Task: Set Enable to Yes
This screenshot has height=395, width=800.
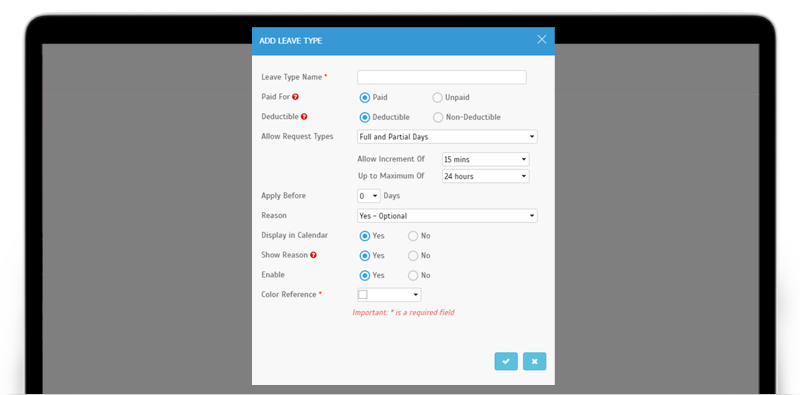Action: pos(365,276)
